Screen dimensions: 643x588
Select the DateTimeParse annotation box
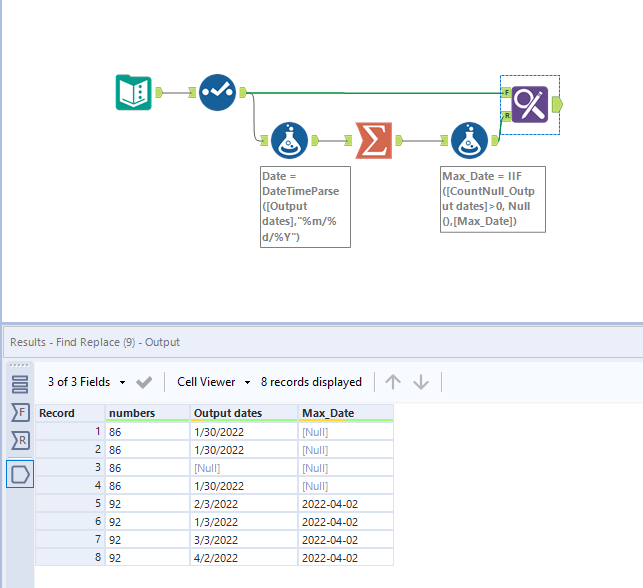click(306, 207)
